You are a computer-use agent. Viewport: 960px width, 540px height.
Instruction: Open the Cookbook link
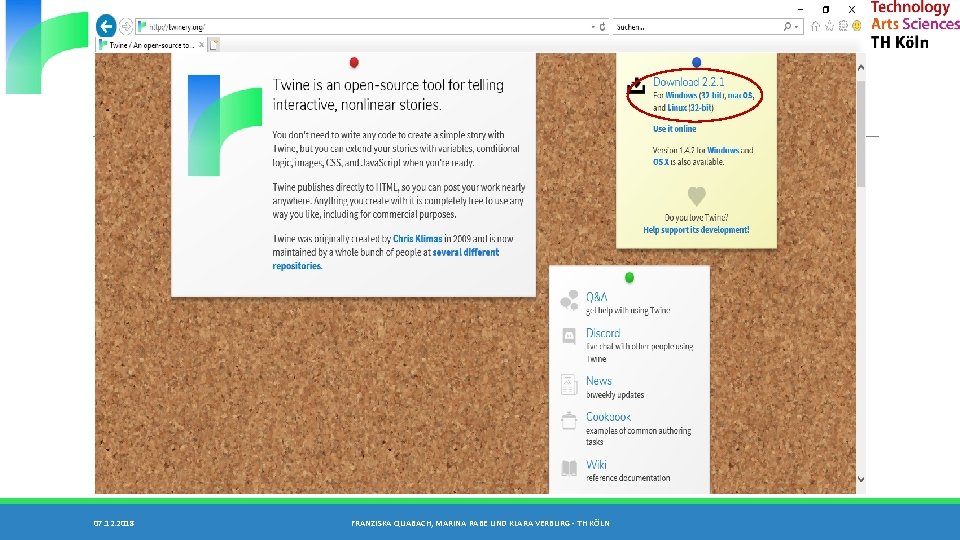coord(608,417)
